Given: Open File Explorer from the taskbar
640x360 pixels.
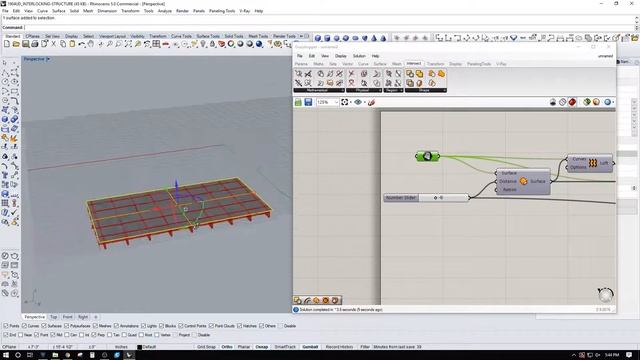Looking at the screenshot, I should pyautogui.click(x=55, y=355).
